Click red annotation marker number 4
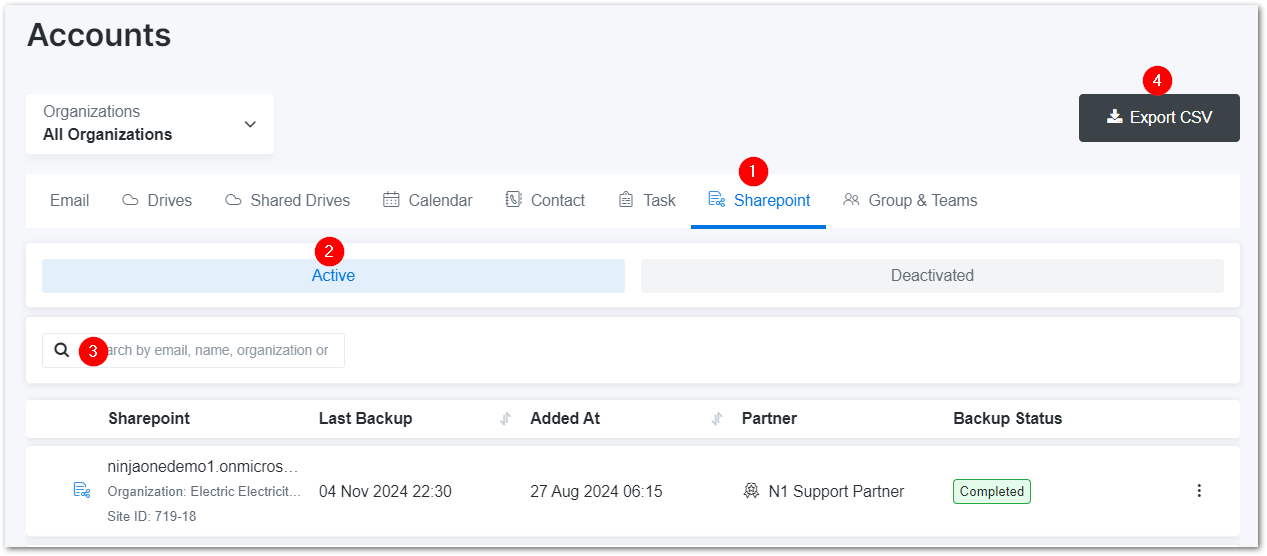This screenshot has height=556, width=1267. [1157, 79]
